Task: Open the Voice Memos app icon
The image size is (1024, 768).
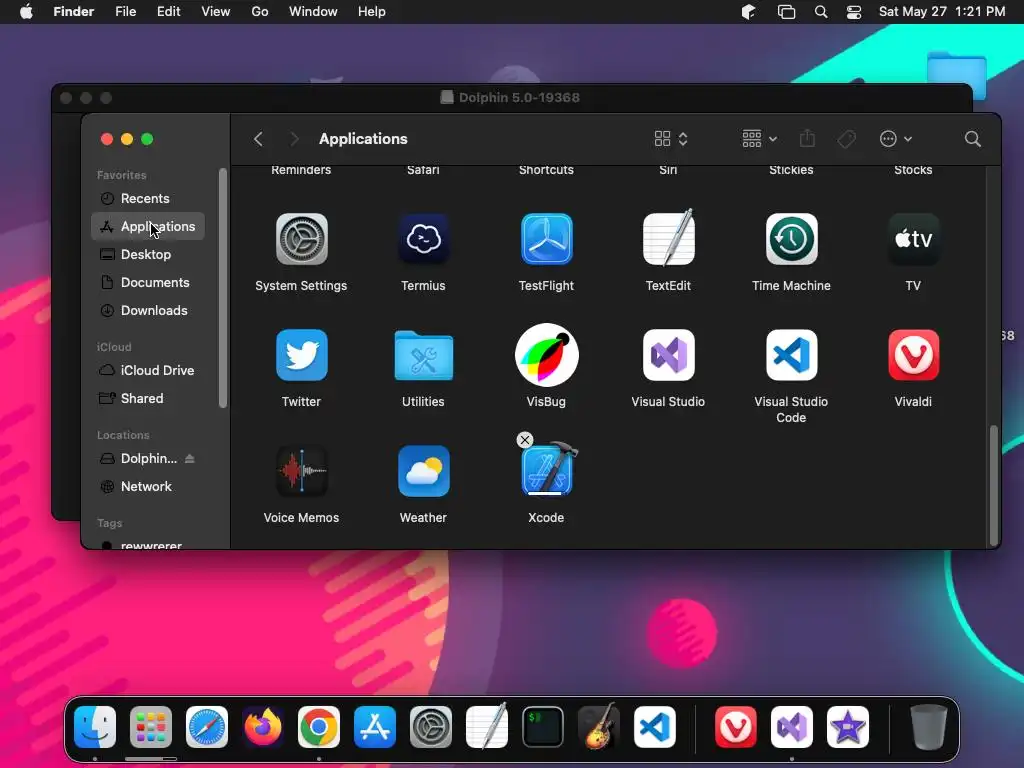Action: pos(301,471)
